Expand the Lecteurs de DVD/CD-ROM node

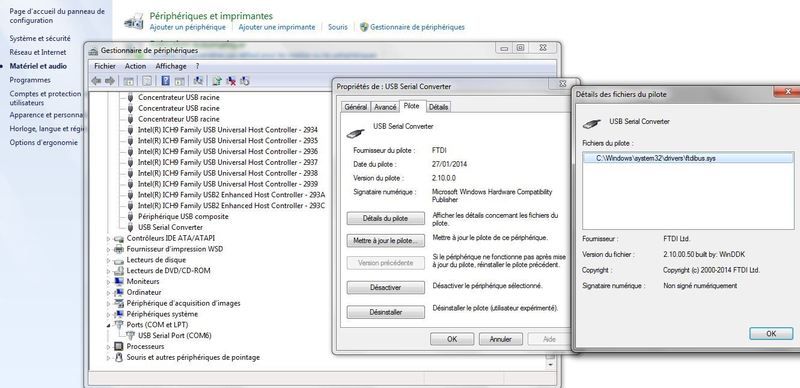point(108,271)
